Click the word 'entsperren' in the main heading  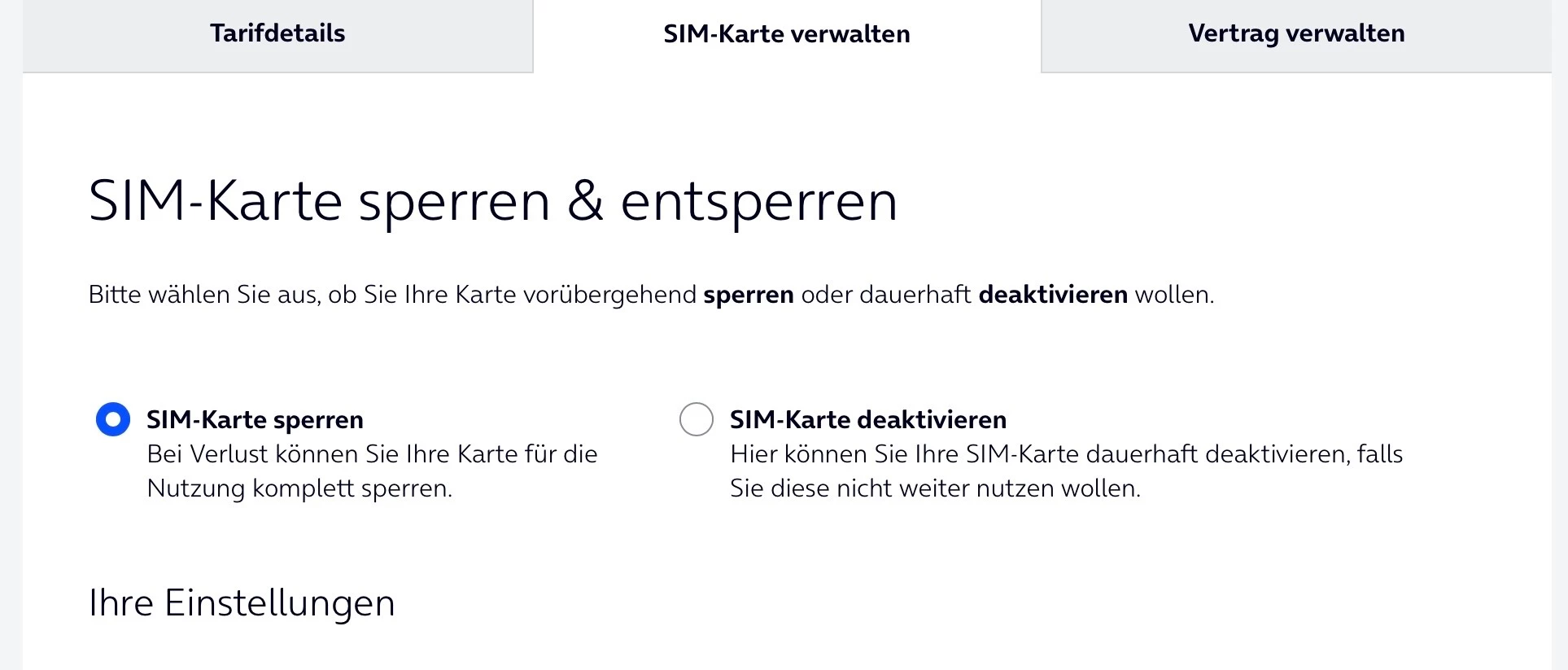pos(758,201)
